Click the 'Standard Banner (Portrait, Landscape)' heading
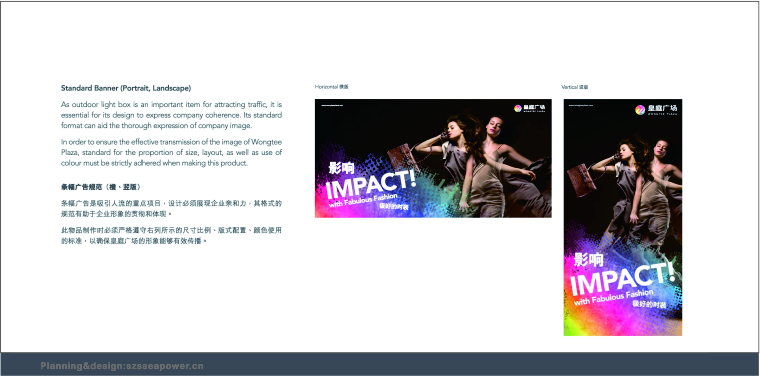The height and width of the screenshot is (376, 760). click(x=126, y=88)
